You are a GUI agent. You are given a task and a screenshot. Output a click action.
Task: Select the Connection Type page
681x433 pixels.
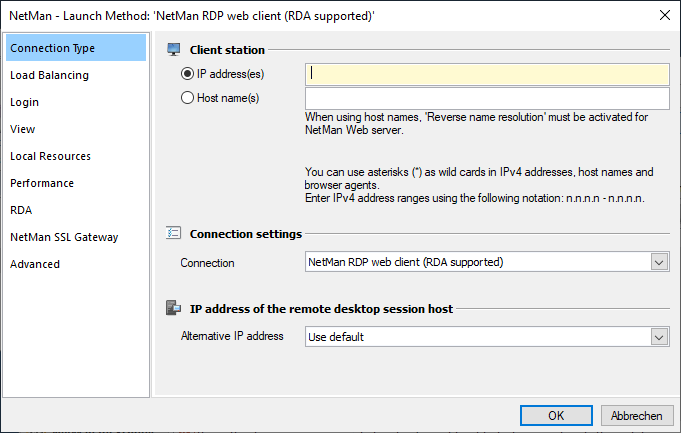53,48
